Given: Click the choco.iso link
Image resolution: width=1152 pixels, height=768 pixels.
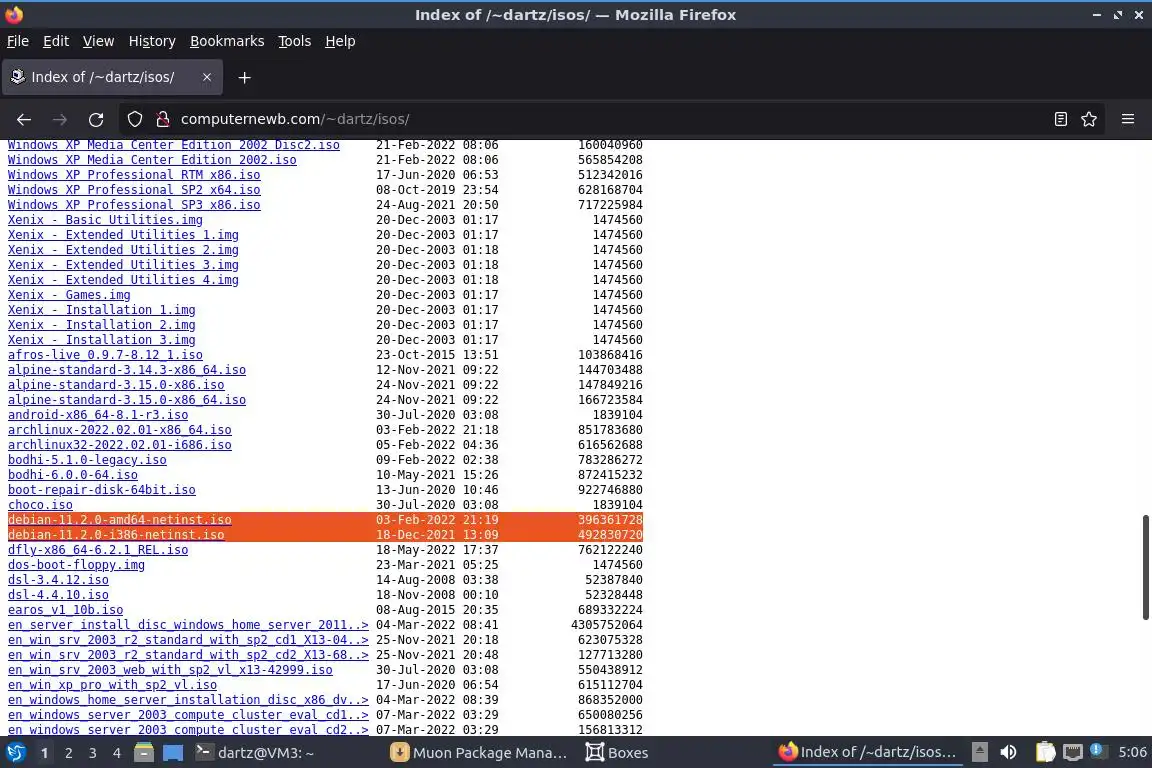Looking at the screenshot, I should tap(40, 505).
